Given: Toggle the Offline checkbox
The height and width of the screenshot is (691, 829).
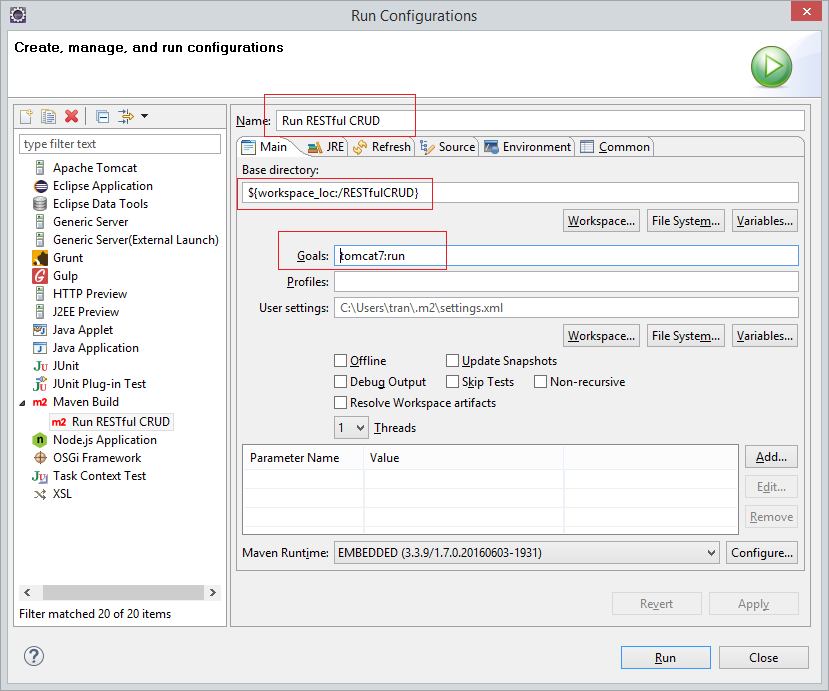Looking at the screenshot, I should (x=340, y=361).
